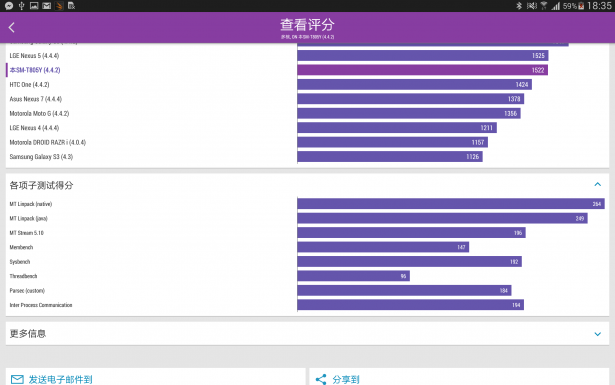Tap the back arrow in purple header
Image resolution: width=615 pixels, height=385 pixels.
click(x=11, y=27)
